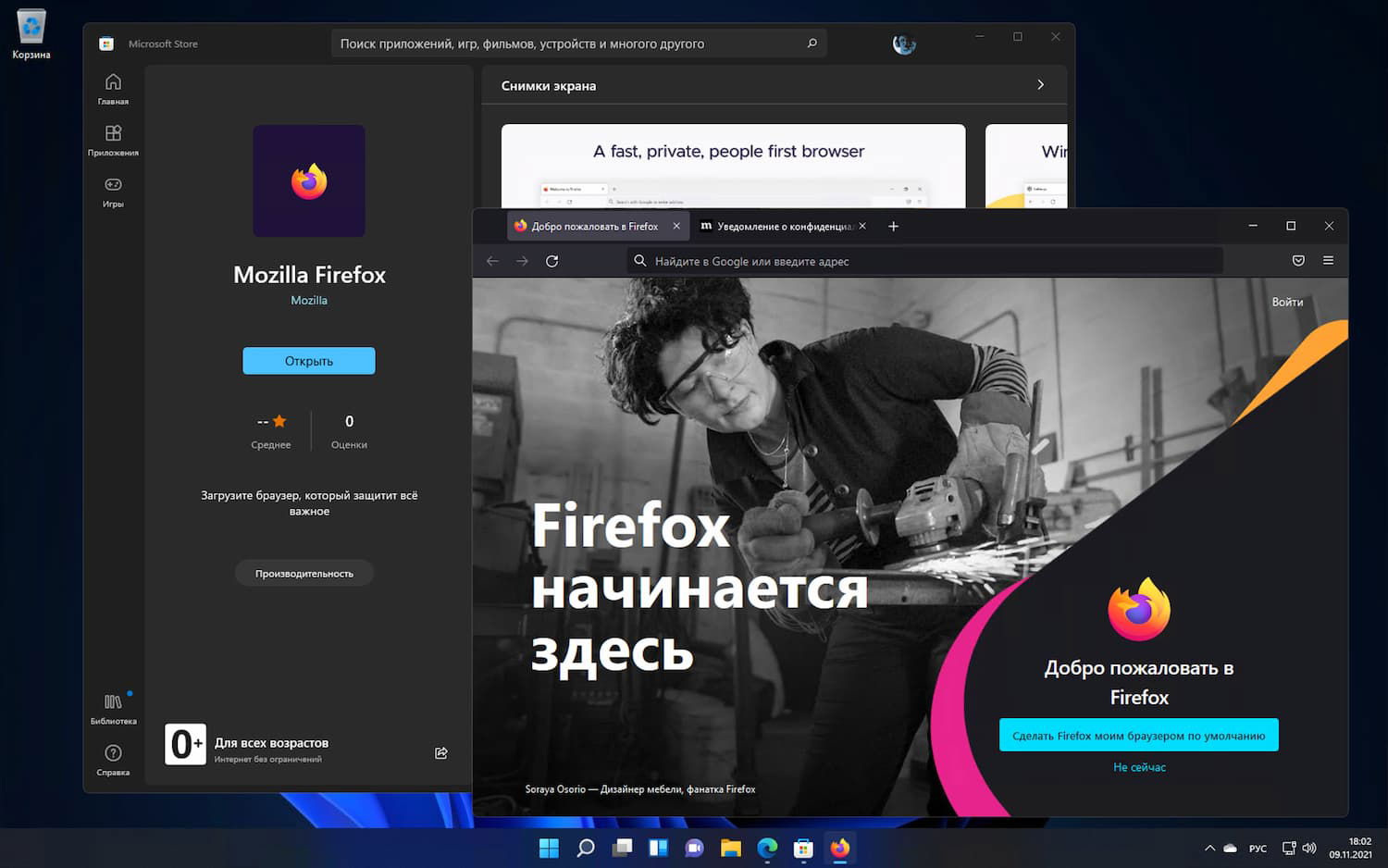The image size is (1388, 868).
Task: Show hidden system tray icons
Action: pos(1209,848)
